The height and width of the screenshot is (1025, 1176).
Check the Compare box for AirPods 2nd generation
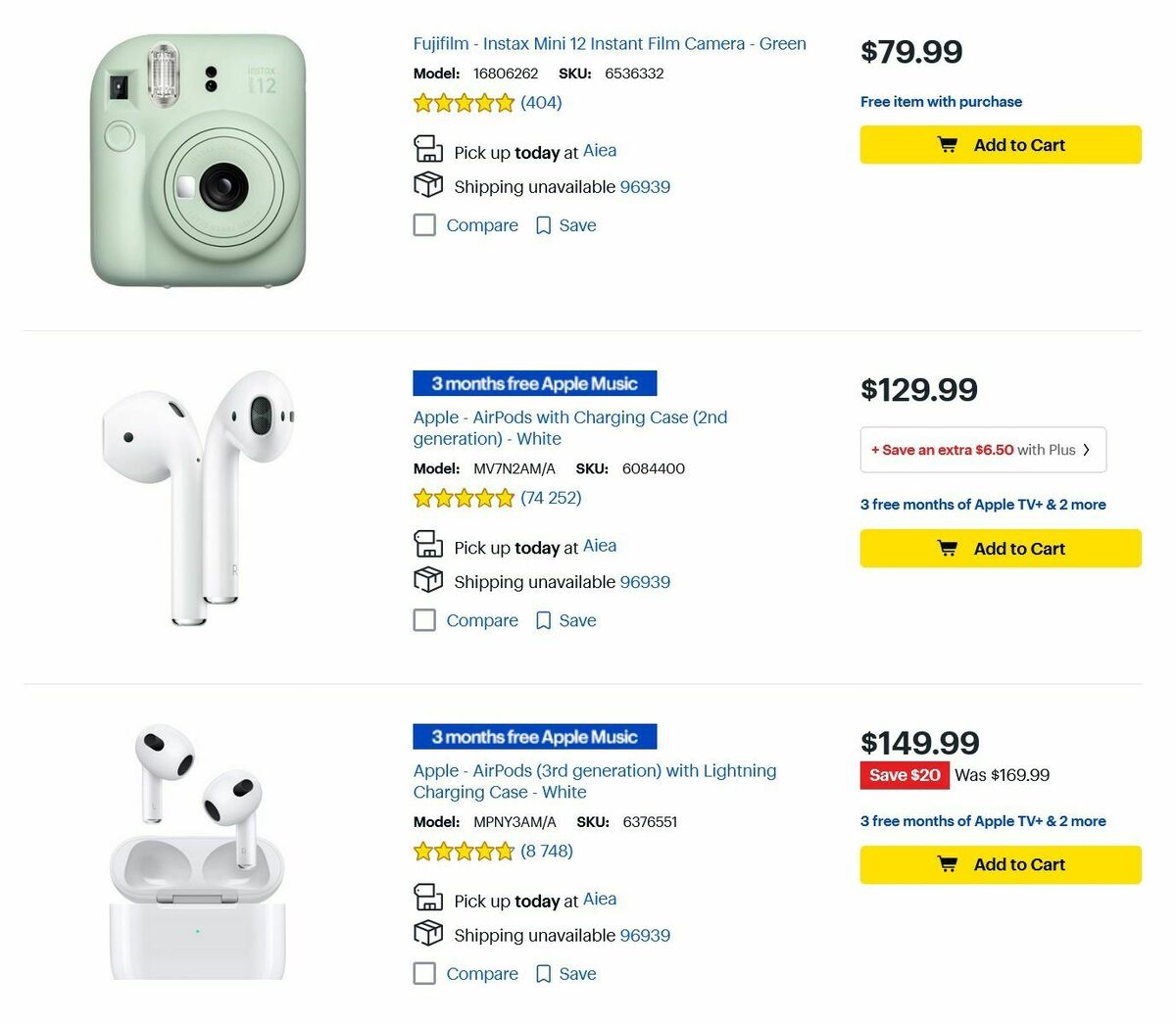[424, 619]
